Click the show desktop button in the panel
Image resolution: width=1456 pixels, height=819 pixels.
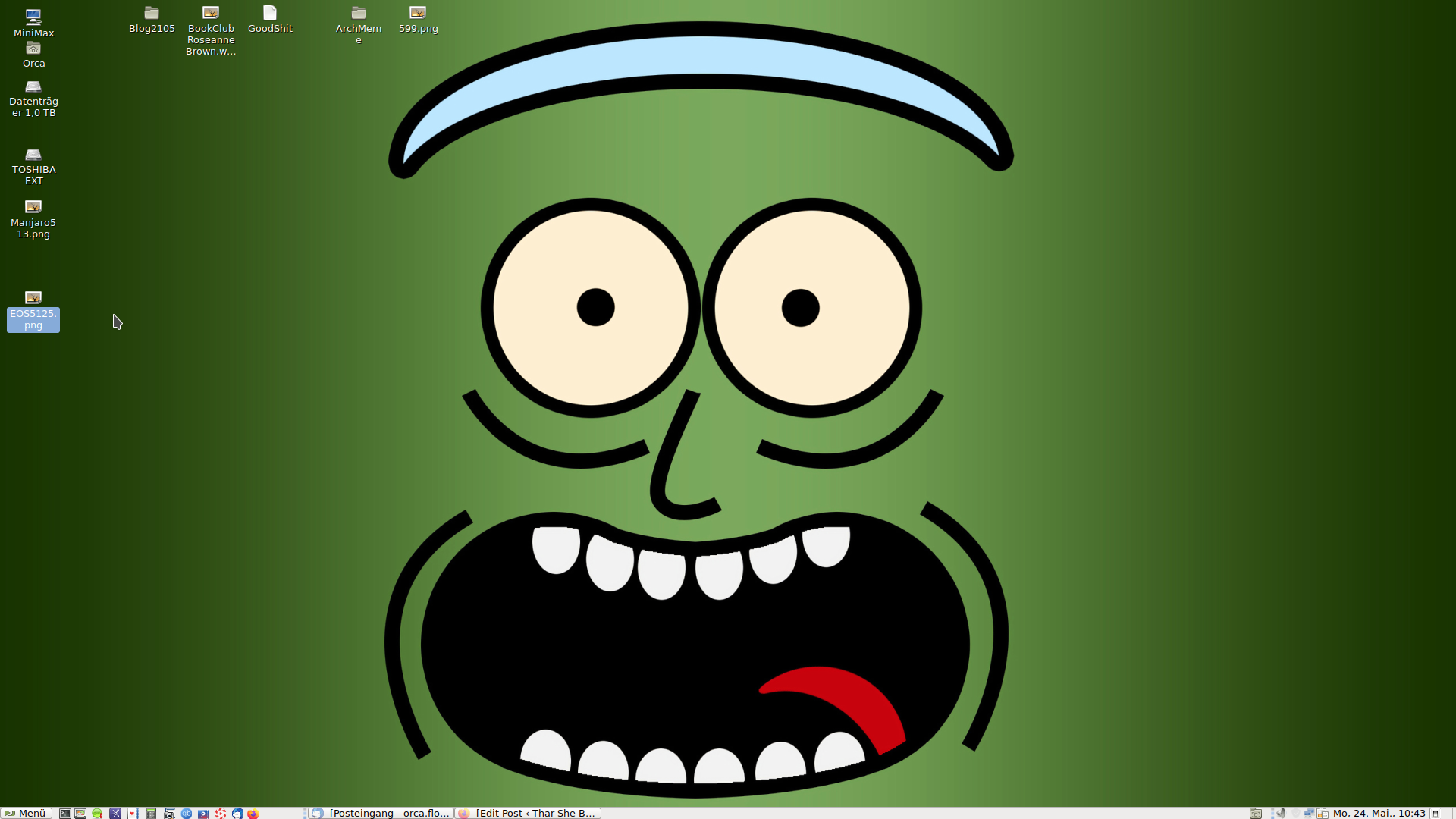pos(1436,813)
